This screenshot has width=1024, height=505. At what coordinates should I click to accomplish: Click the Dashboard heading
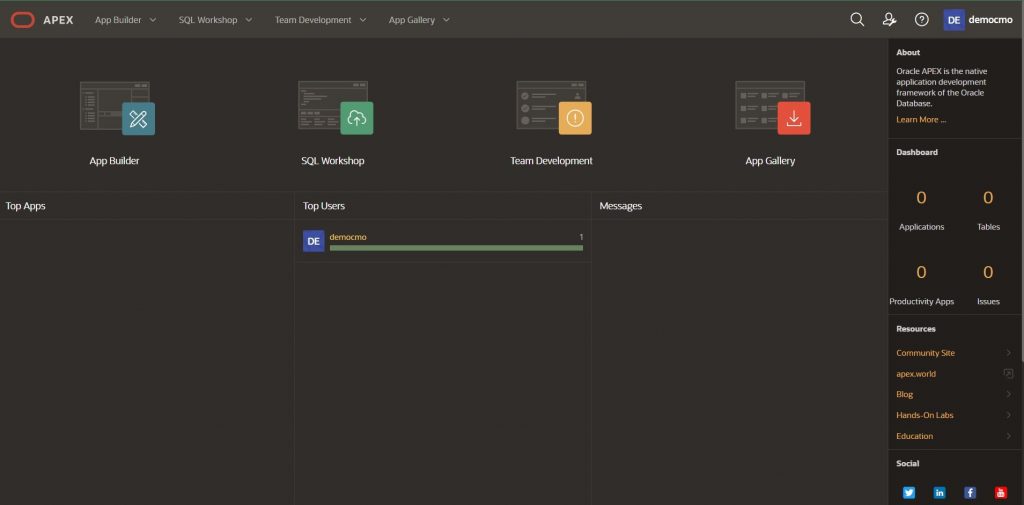pos(917,152)
